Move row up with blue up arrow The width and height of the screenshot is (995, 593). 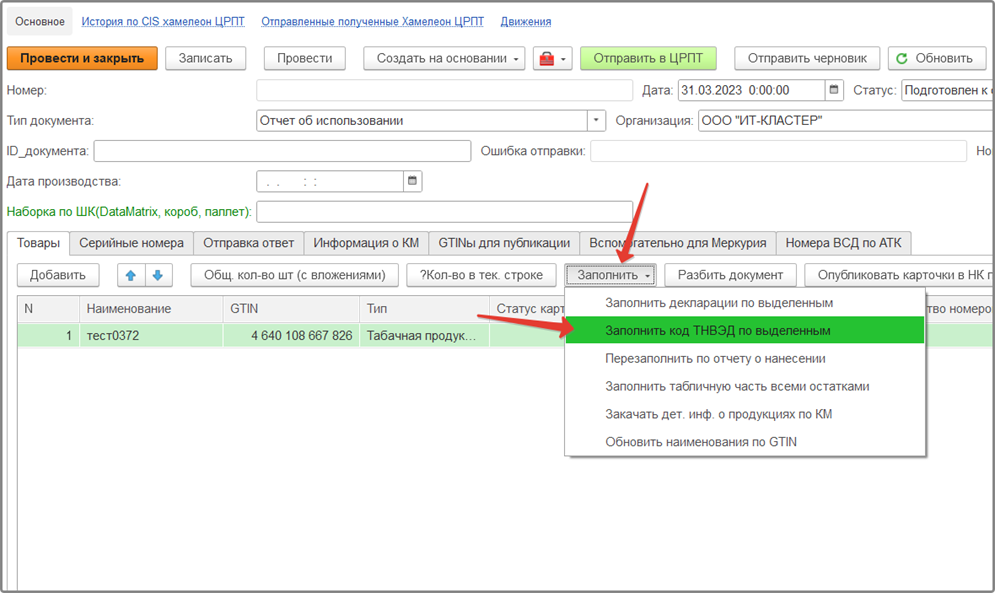(131, 275)
